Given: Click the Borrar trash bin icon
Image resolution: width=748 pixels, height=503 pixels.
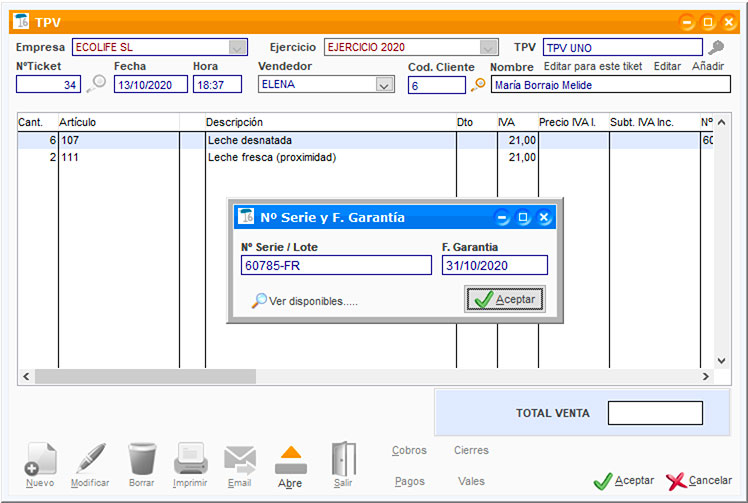Looking at the screenshot, I should coord(142,459).
